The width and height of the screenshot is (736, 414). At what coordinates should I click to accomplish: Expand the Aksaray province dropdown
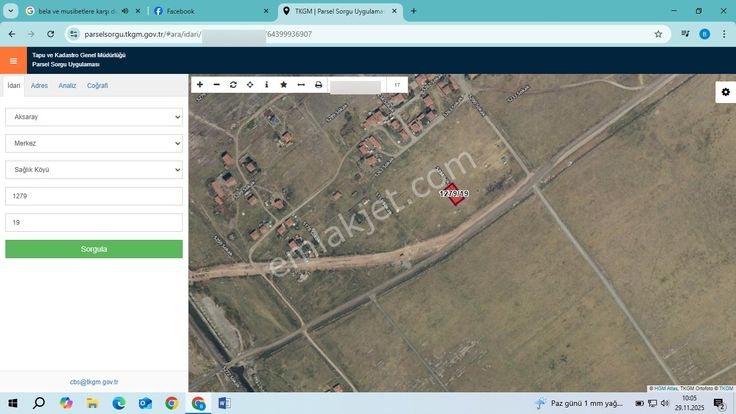tap(94, 117)
